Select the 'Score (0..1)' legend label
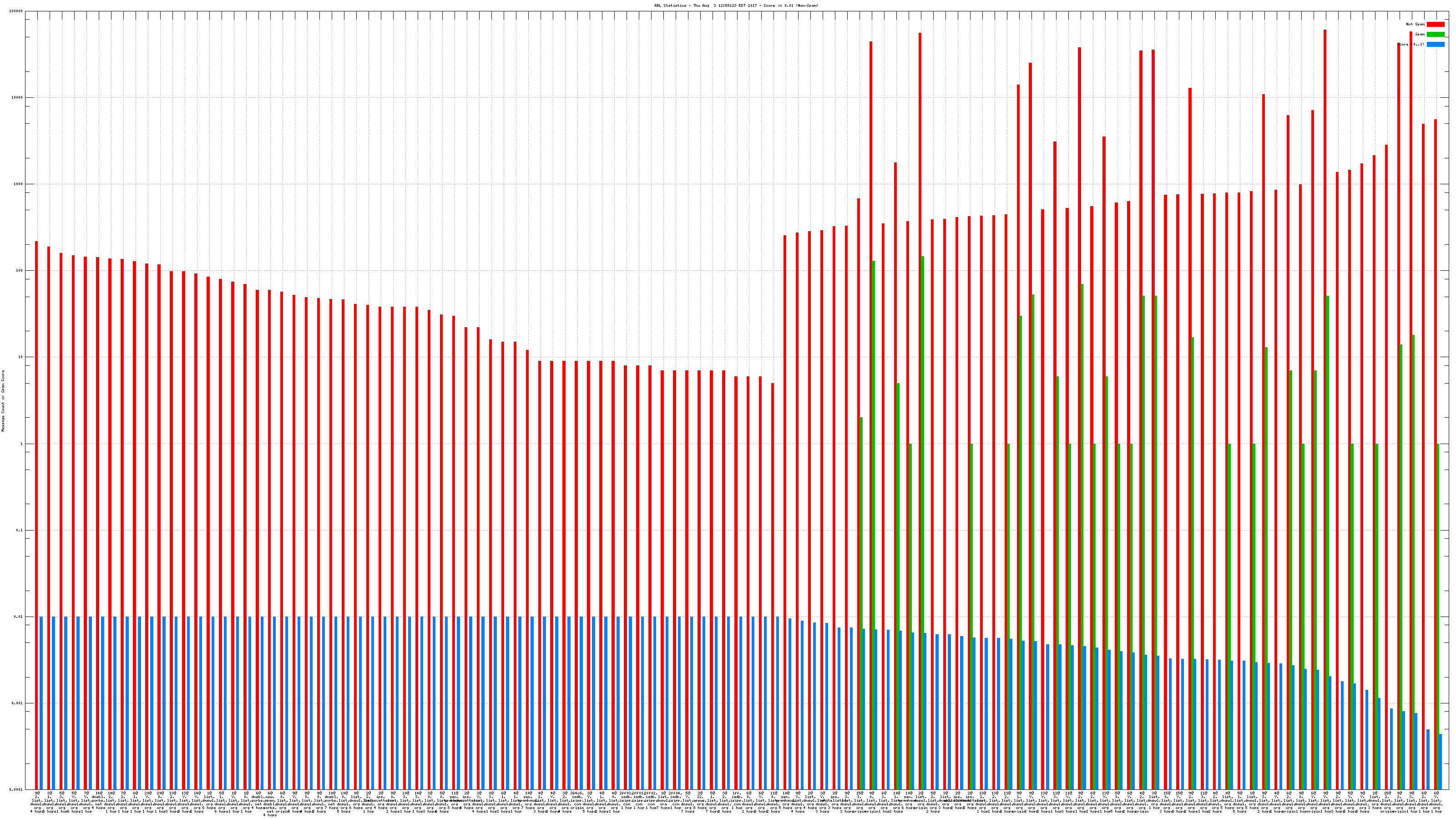 tap(1410, 45)
